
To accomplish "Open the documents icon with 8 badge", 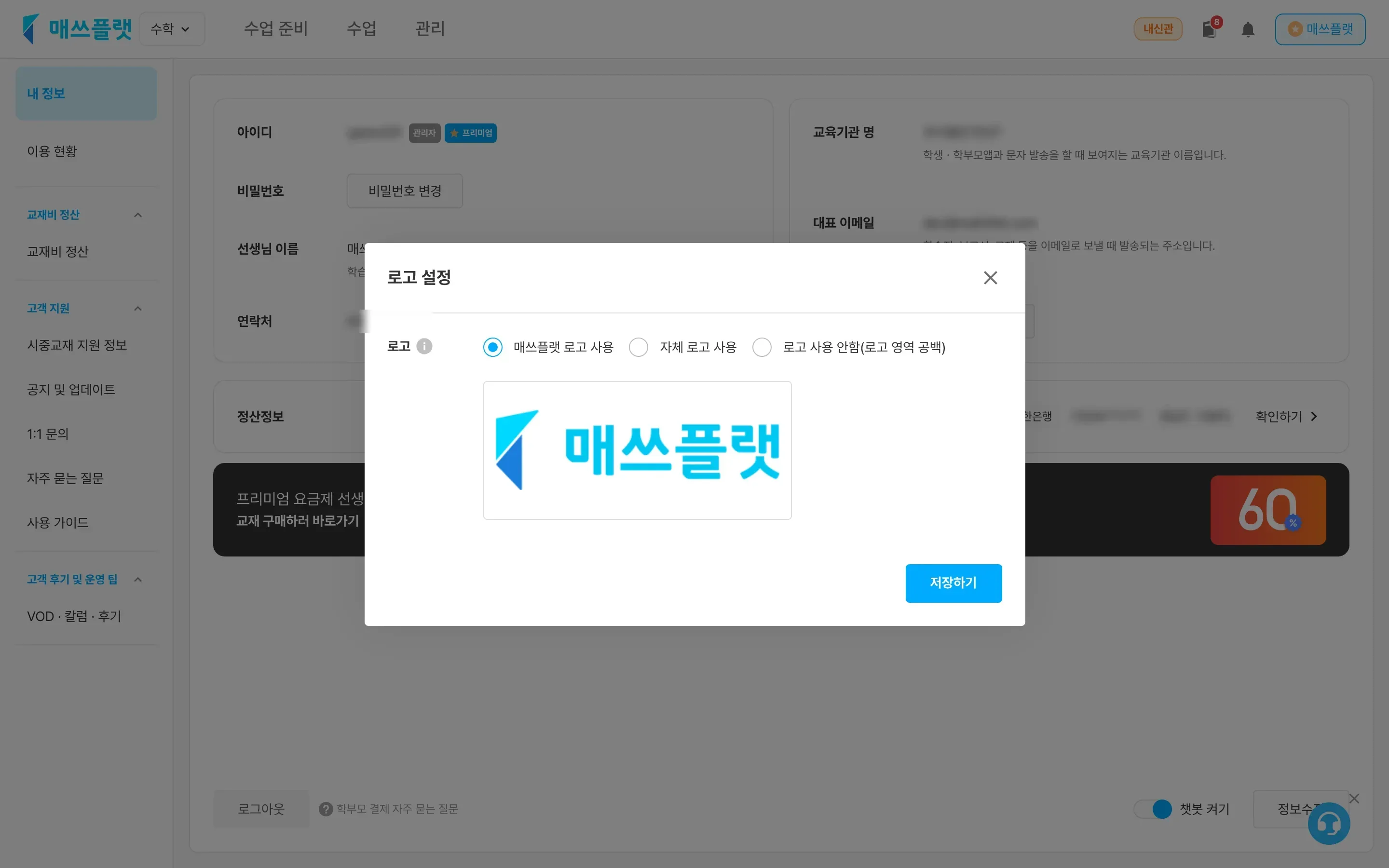I will pos(1210,29).
